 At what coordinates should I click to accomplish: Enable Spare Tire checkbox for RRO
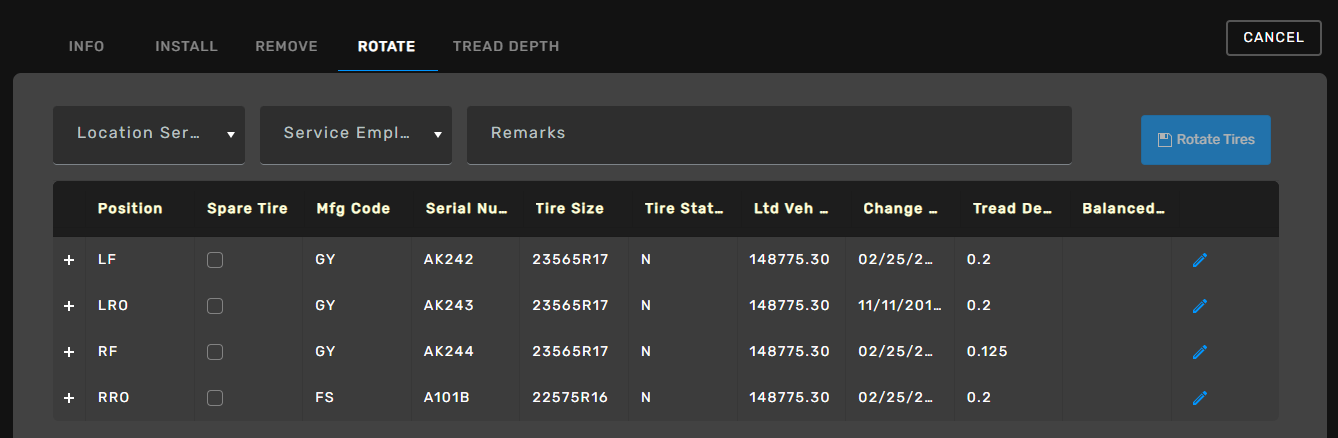pos(215,398)
